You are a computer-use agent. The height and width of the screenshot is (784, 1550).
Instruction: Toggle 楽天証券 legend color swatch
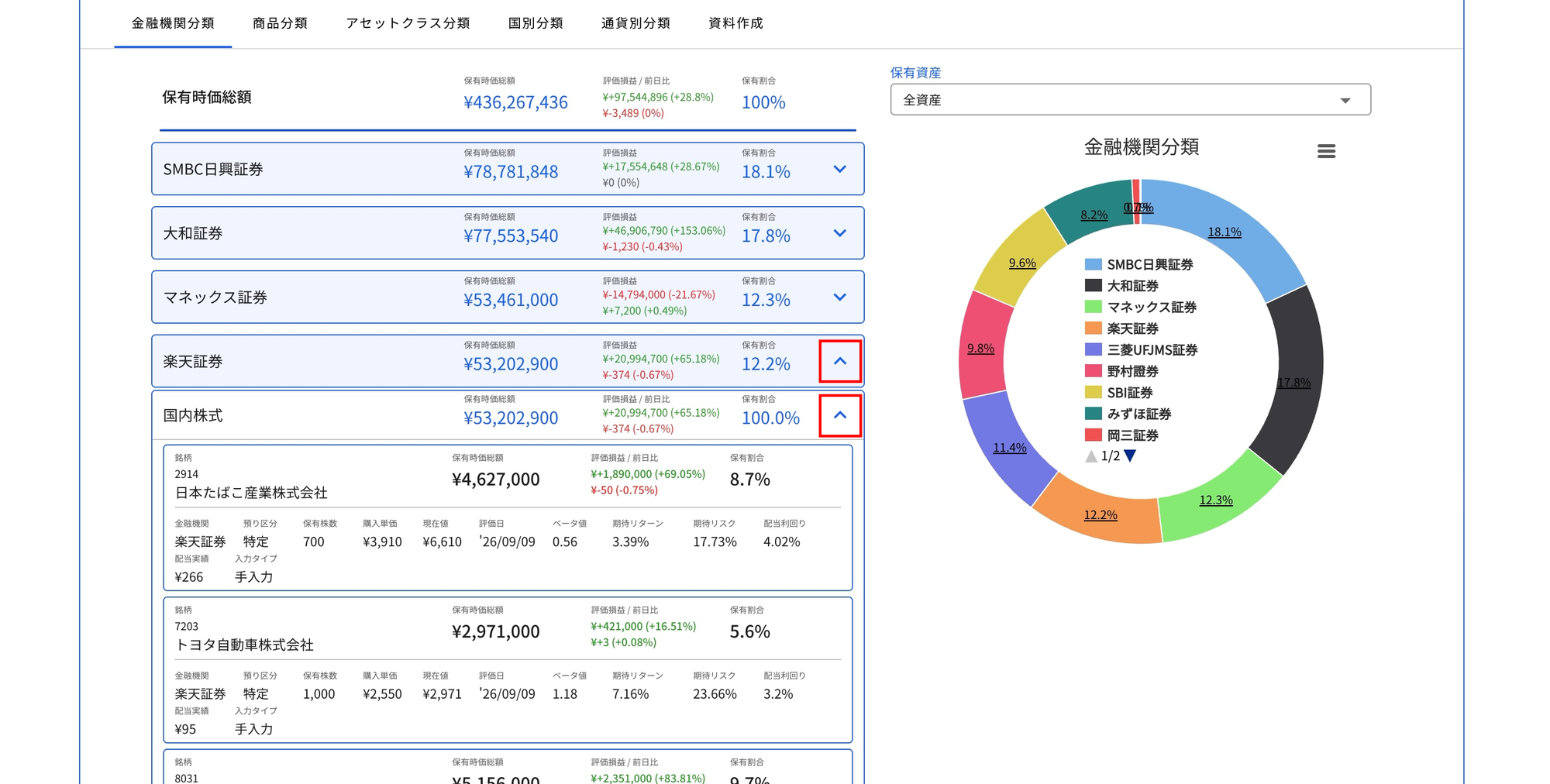point(1094,328)
